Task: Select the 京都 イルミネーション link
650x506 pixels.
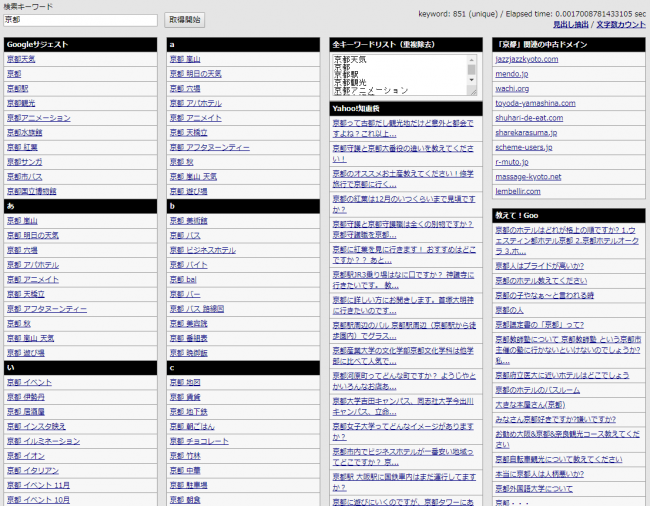Action: (x=44, y=441)
